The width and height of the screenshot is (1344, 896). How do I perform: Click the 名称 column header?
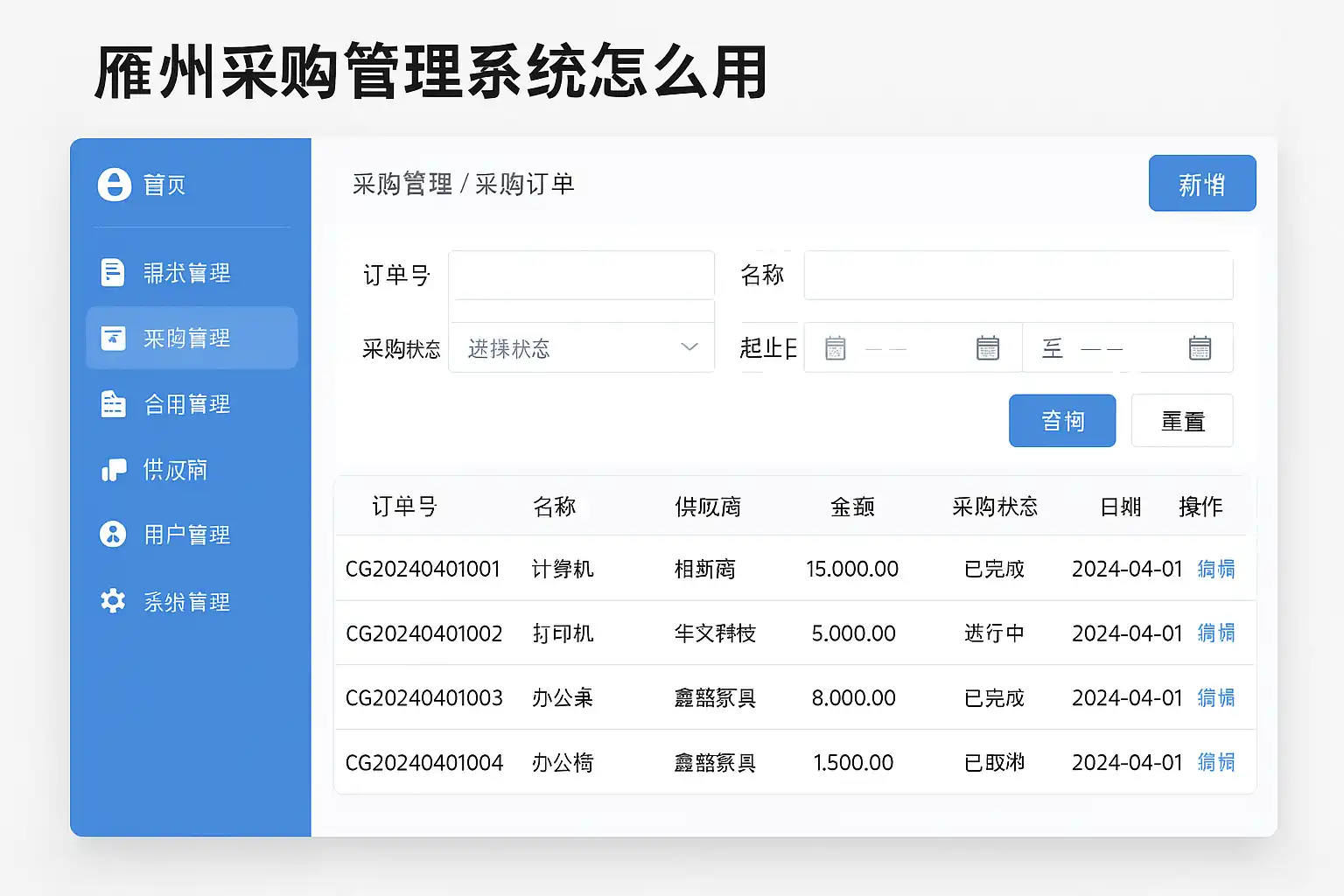[554, 507]
